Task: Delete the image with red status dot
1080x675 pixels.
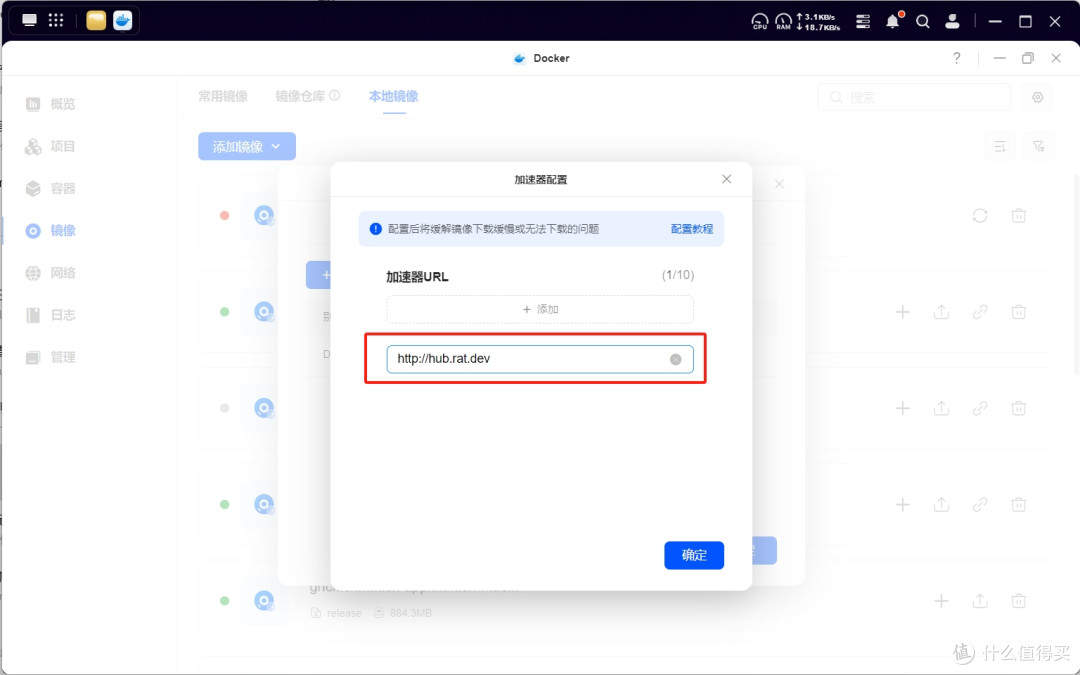Action: tap(1018, 216)
